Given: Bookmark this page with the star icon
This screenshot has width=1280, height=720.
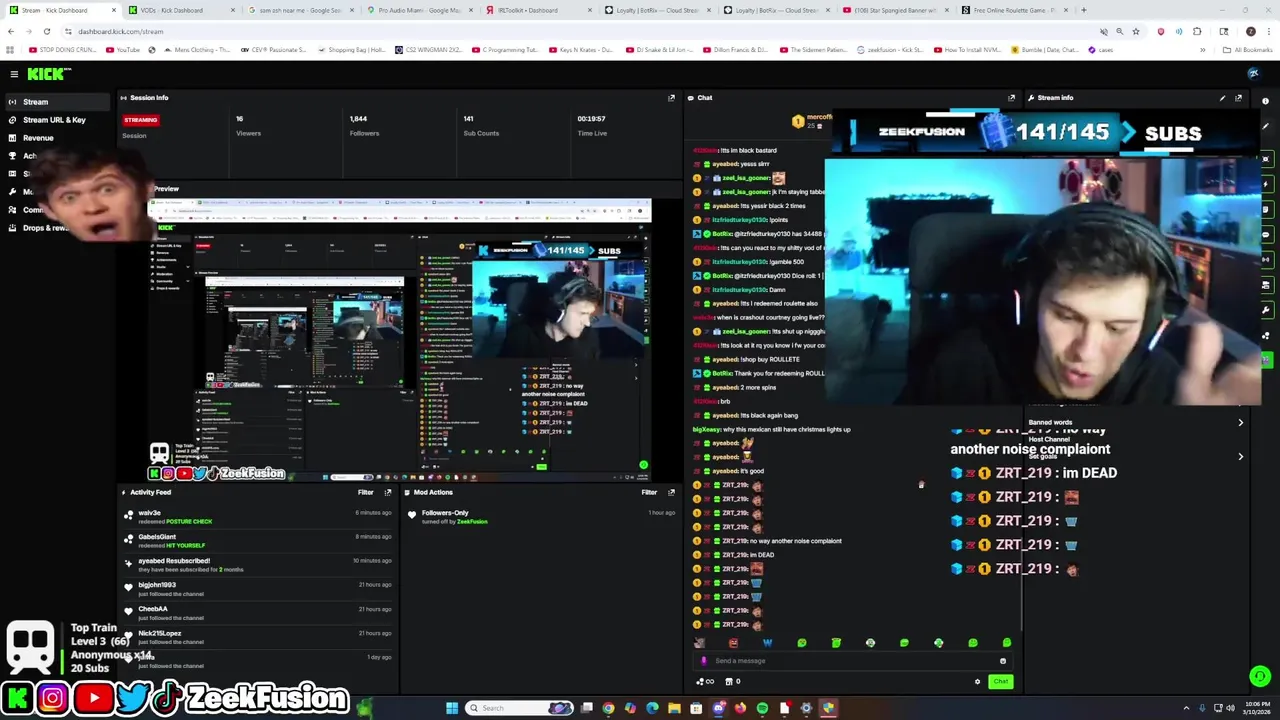Looking at the screenshot, I should [1136, 32].
